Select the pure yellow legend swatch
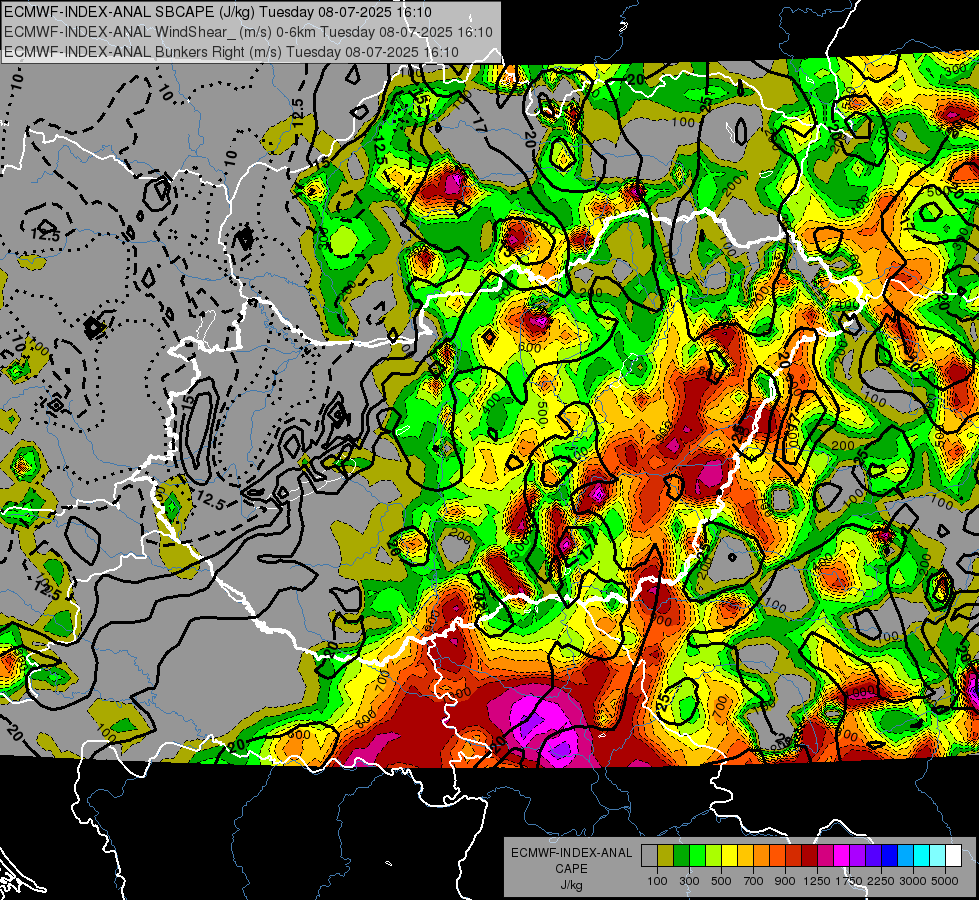 [x=729, y=856]
